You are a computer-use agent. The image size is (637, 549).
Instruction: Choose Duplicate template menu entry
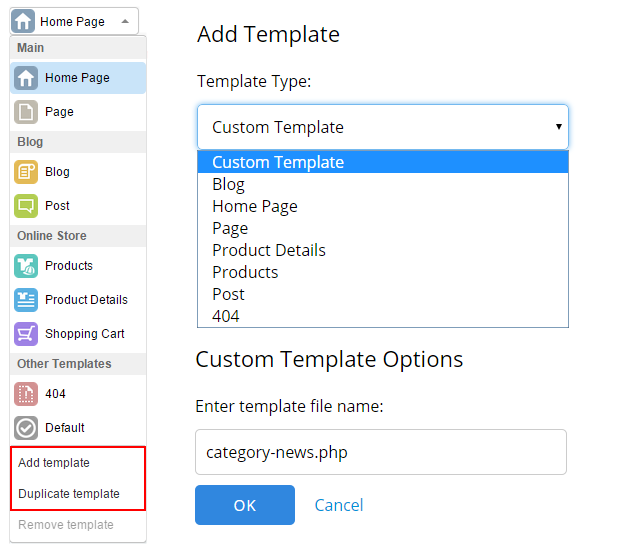coord(69,494)
